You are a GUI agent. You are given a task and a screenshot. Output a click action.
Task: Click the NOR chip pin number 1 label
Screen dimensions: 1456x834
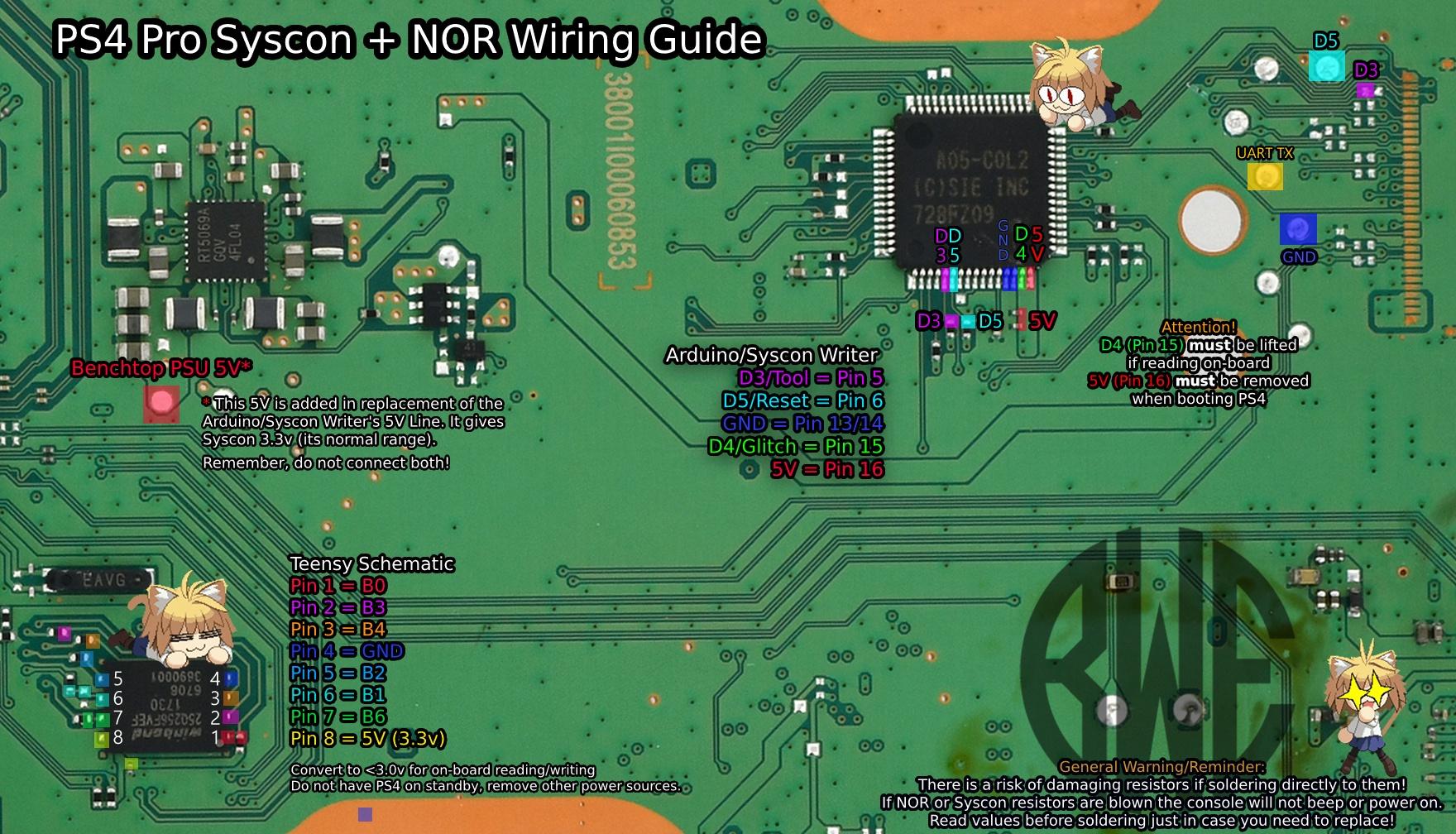(x=216, y=737)
